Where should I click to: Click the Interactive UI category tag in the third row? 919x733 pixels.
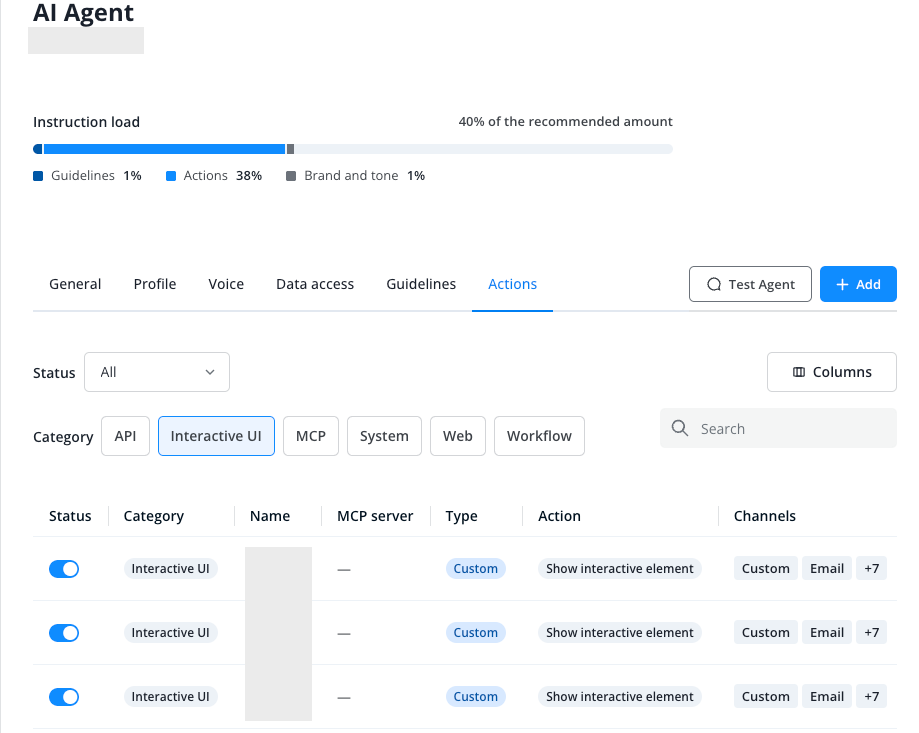[171, 696]
